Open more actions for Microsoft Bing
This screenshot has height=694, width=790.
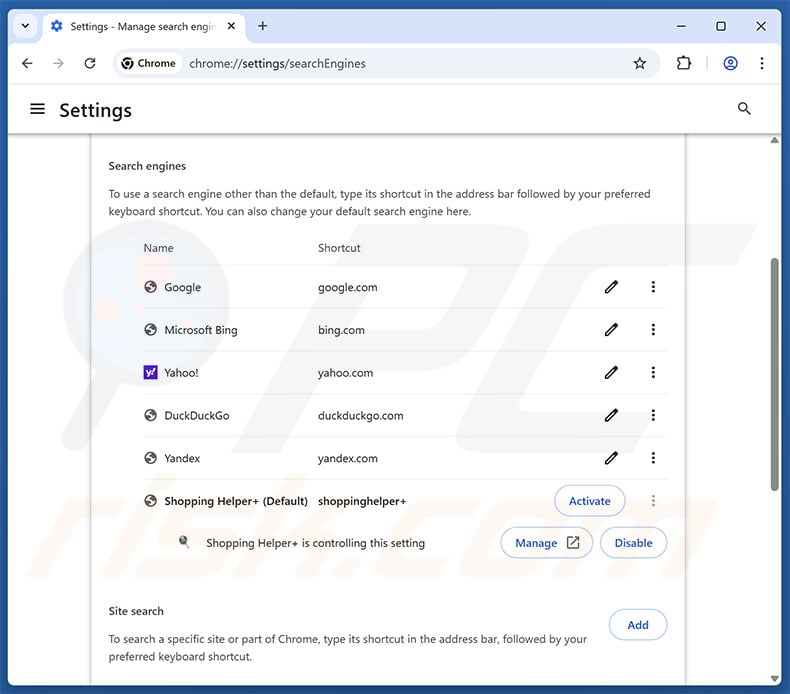point(653,330)
